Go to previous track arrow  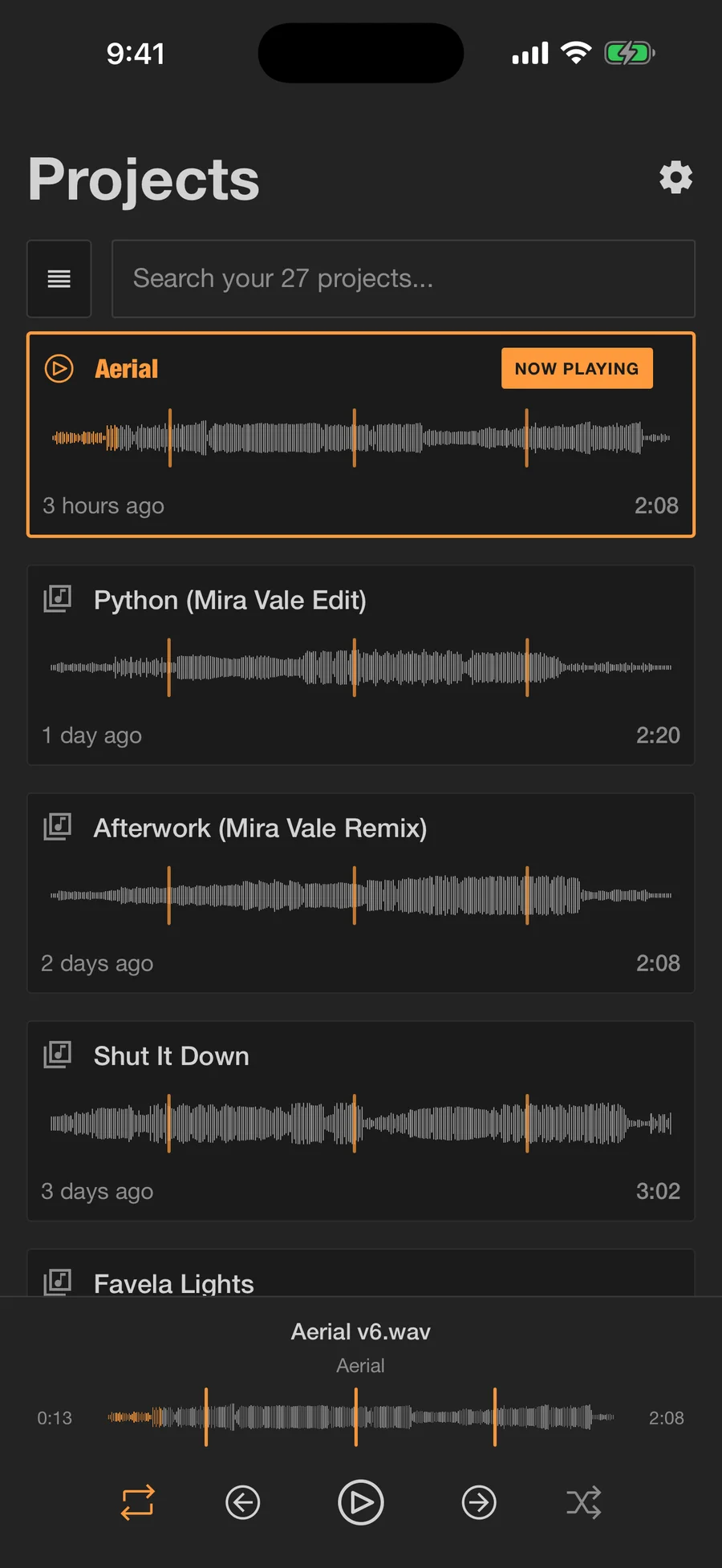[243, 1502]
